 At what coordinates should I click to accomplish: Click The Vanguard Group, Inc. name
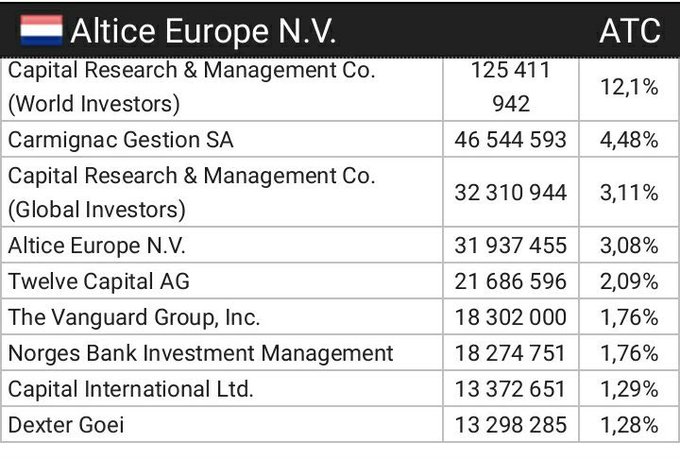point(134,317)
